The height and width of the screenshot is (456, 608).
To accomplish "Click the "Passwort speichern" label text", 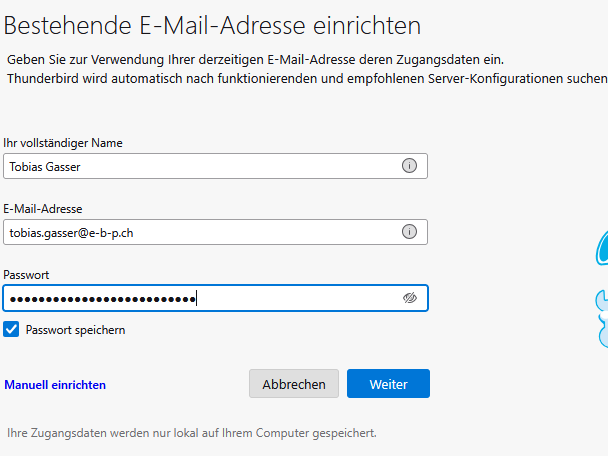I will tap(75, 329).
